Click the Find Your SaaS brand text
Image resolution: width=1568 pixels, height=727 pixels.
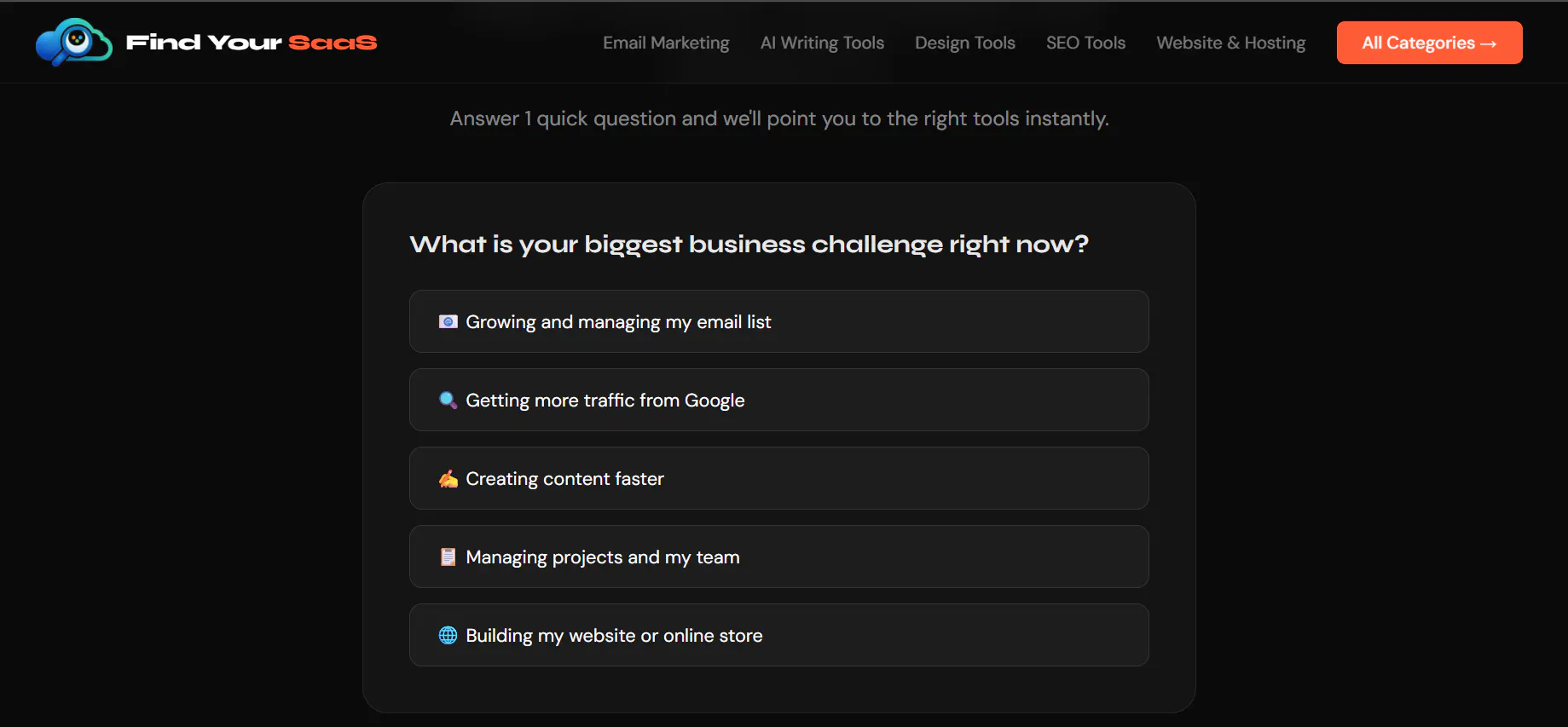[252, 43]
